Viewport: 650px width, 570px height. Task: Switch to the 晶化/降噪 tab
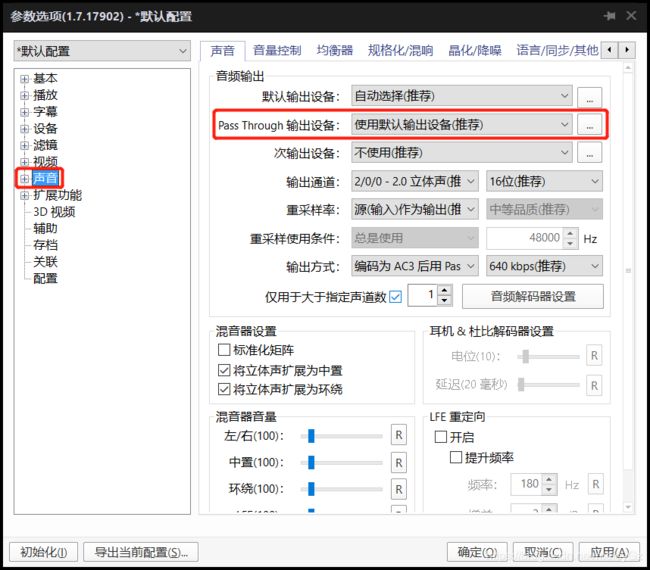click(475, 51)
